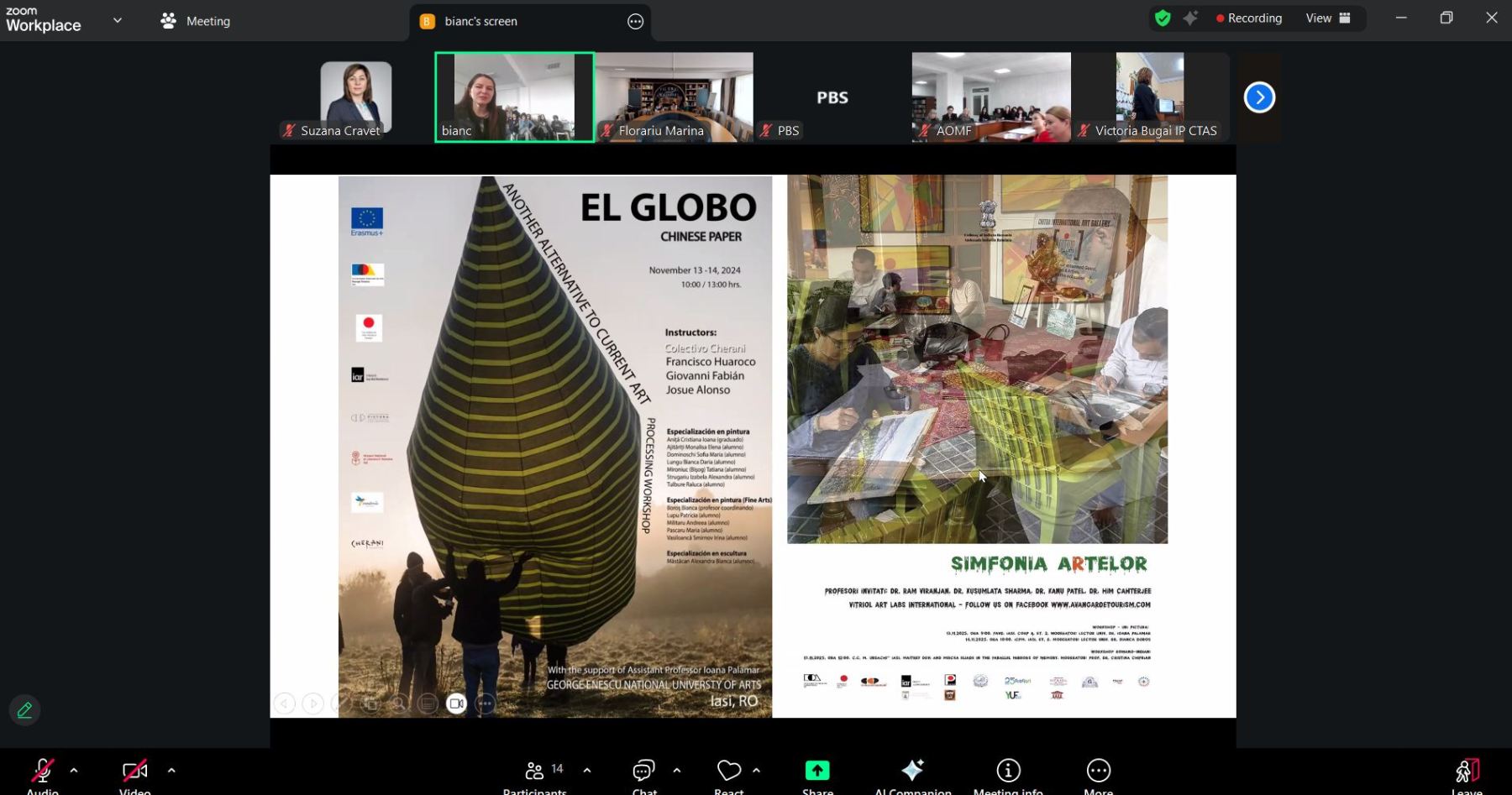
Task: Show next participants with blue arrow
Action: 1258,97
